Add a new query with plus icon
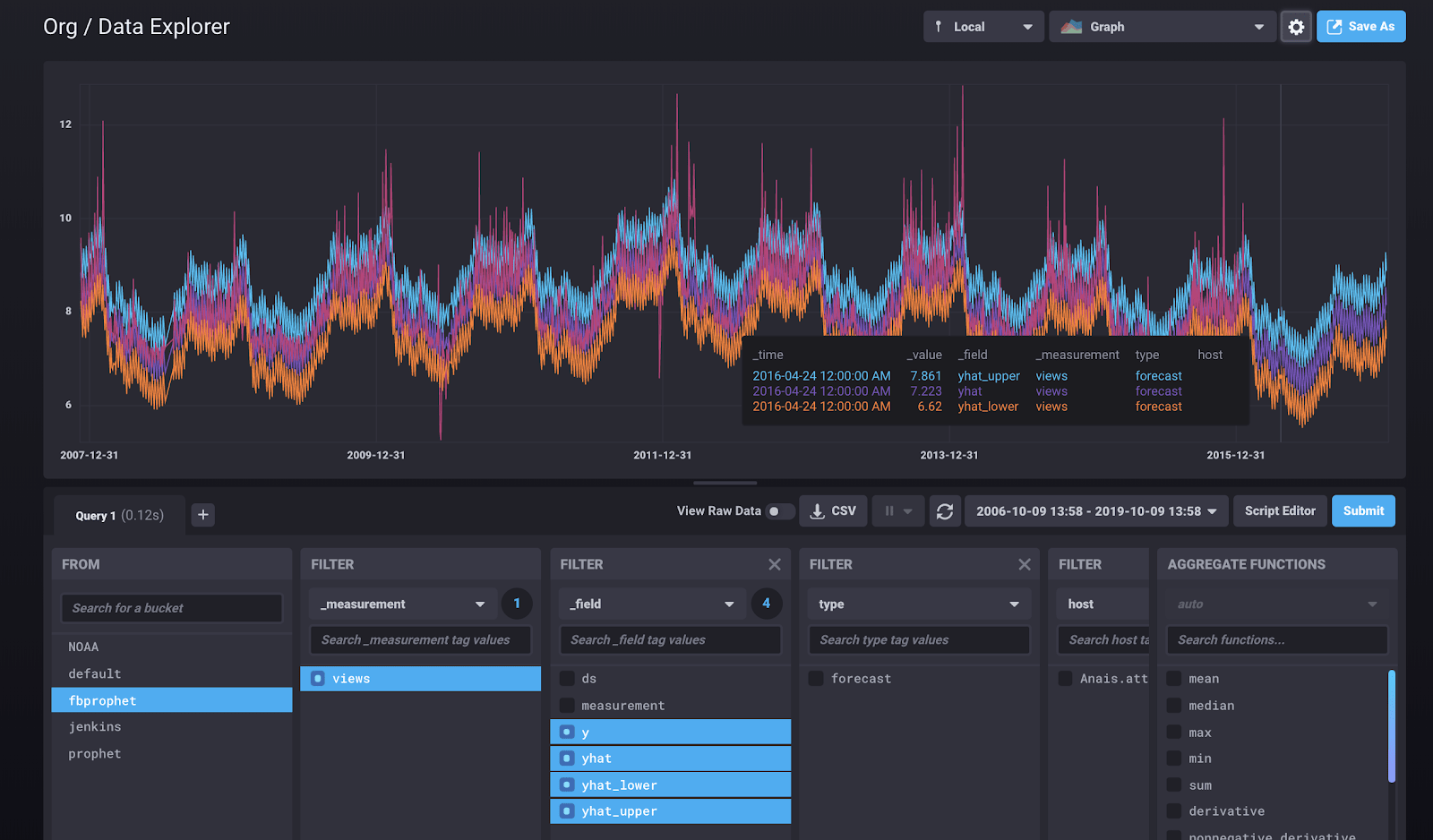This screenshot has width=1433, height=840. coord(203,515)
